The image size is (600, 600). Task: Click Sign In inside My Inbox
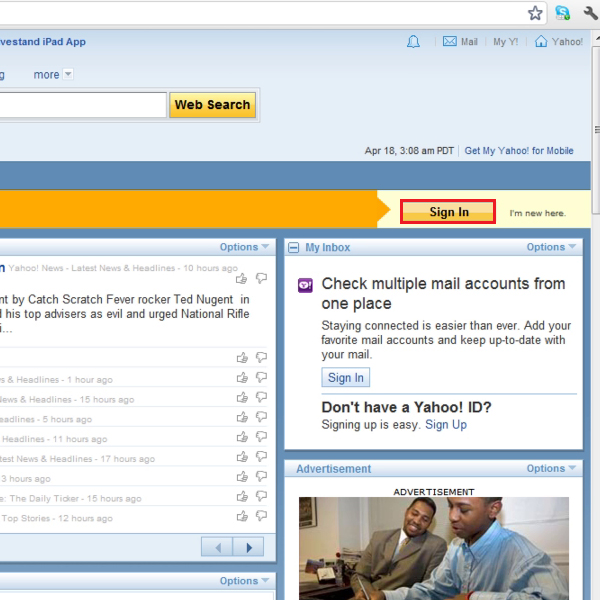(x=346, y=378)
